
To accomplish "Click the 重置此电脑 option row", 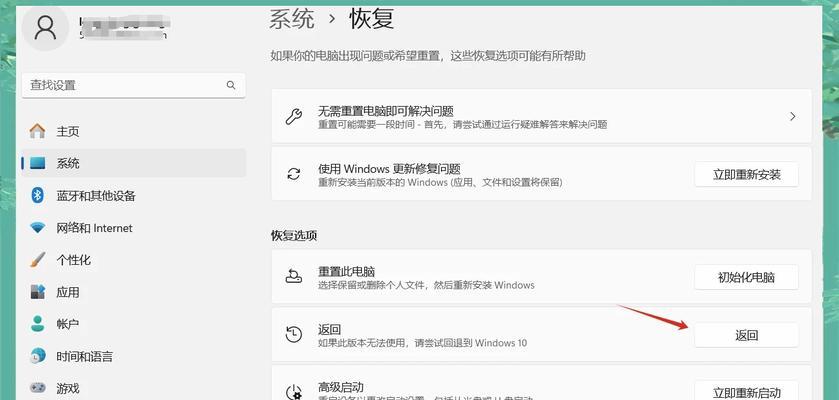I will click(x=480, y=277).
